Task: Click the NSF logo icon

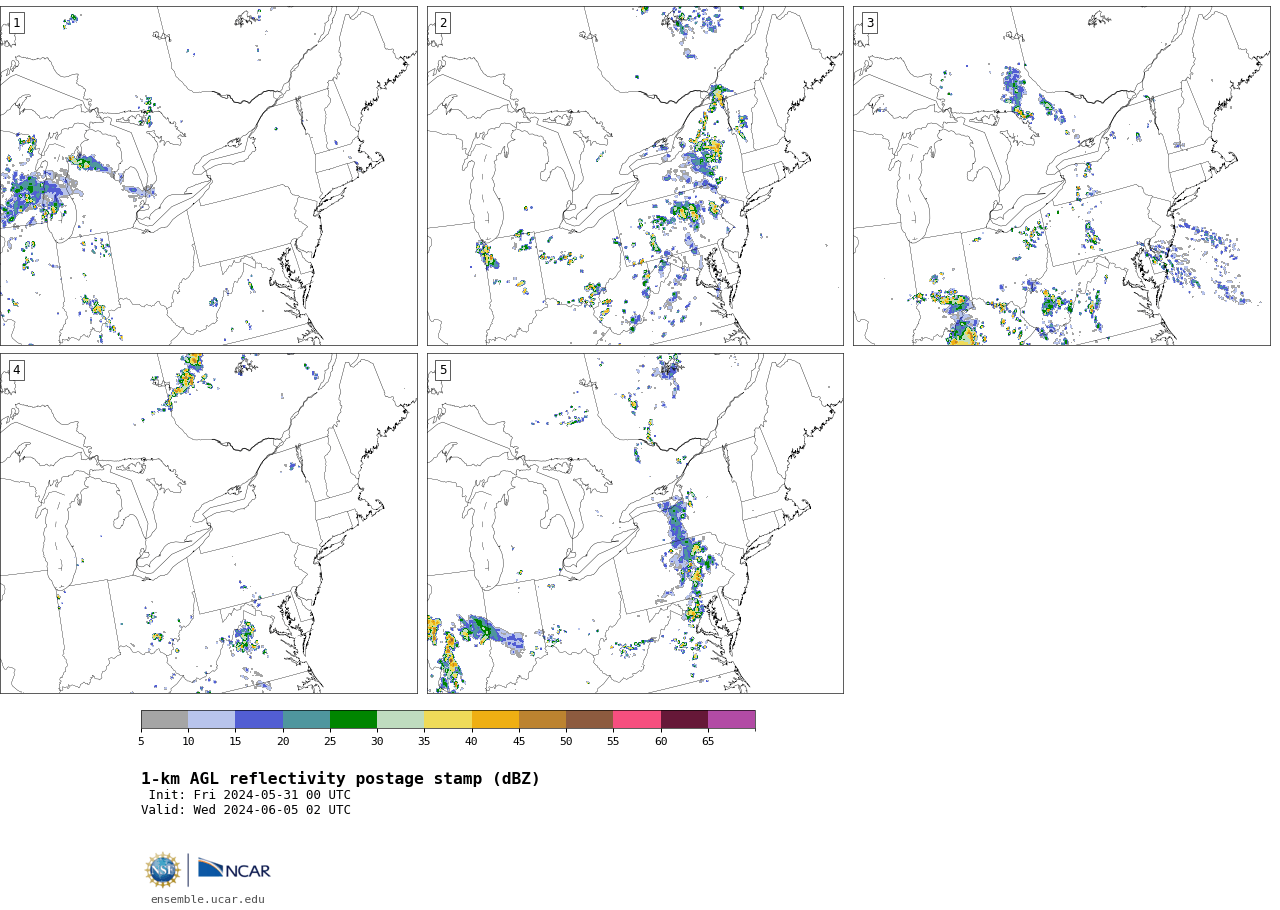Action: 163,870
